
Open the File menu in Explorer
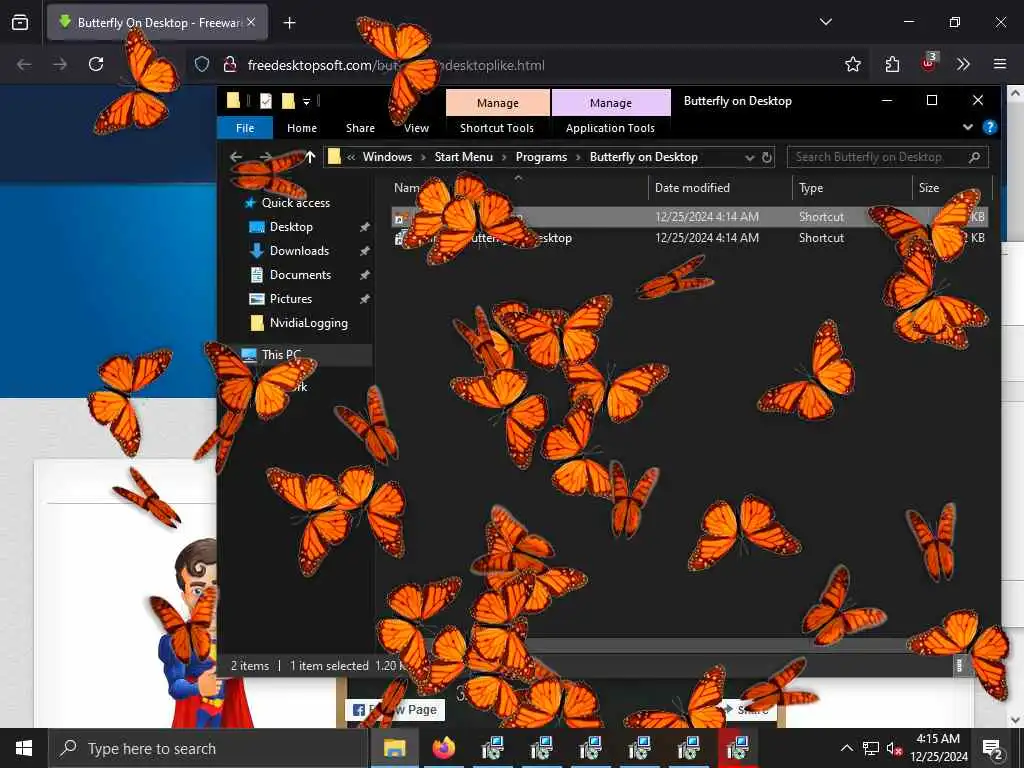[x=245, y=128]
